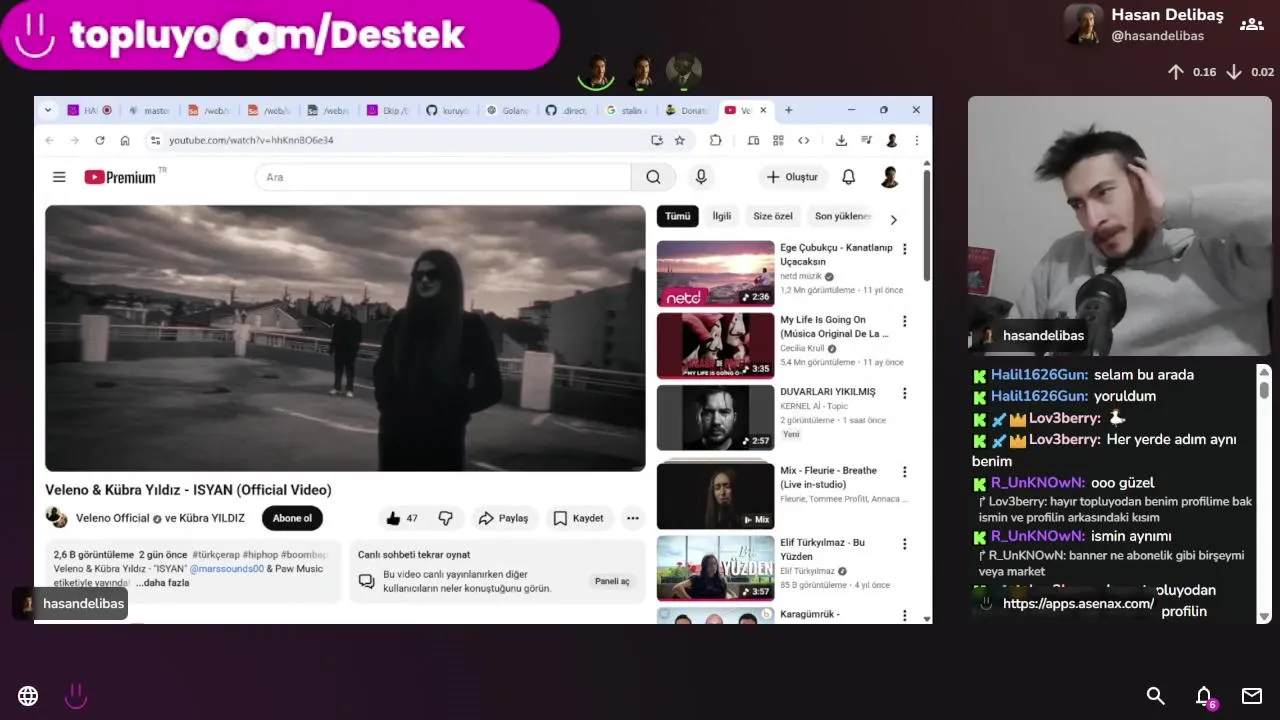Open the browser tab search dropdown arrow
The height and width of the screenshot is (720, 1280).
pyautogui.click(x=49, y=110)
